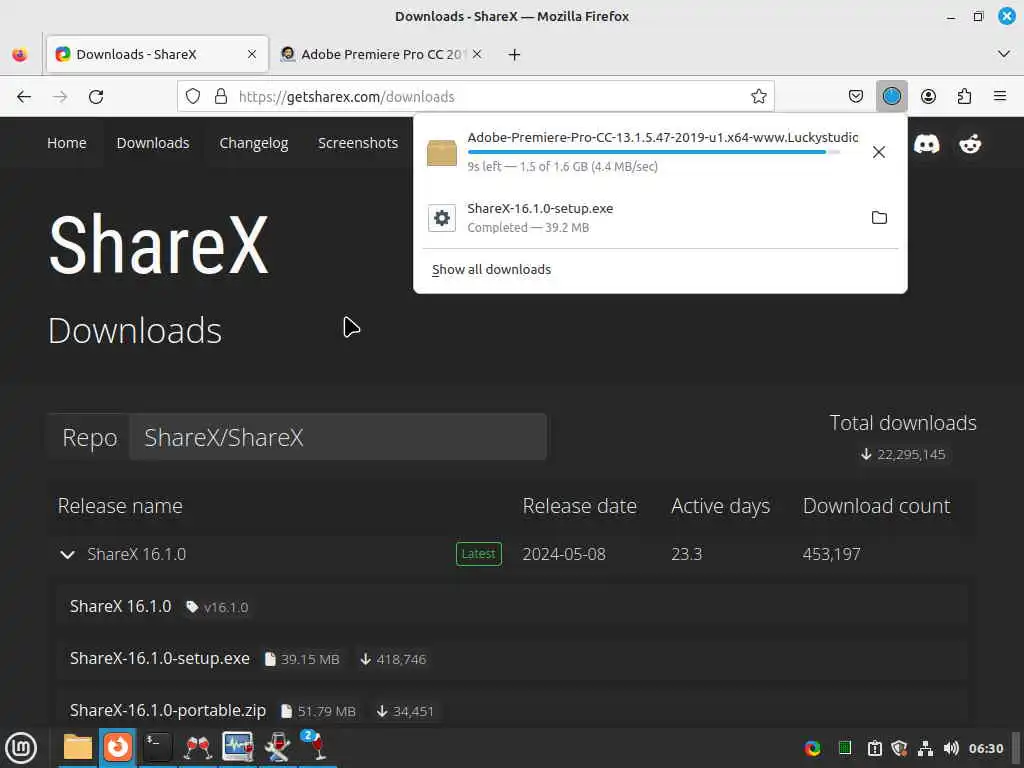The height and width of the screenshot is (768, 1024).
Task: List all tabs with the chevron
Action: pos(1004,54)
